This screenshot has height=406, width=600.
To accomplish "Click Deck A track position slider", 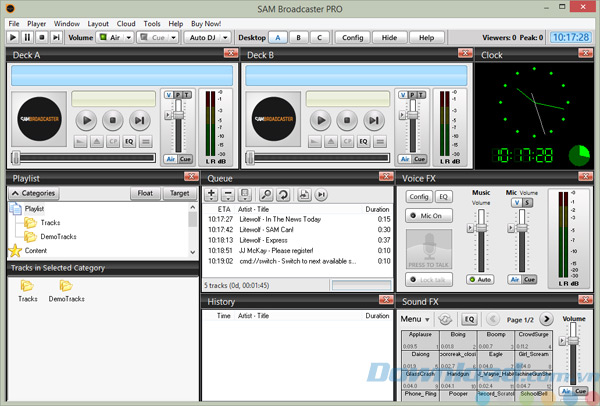I will coord(83,158).
